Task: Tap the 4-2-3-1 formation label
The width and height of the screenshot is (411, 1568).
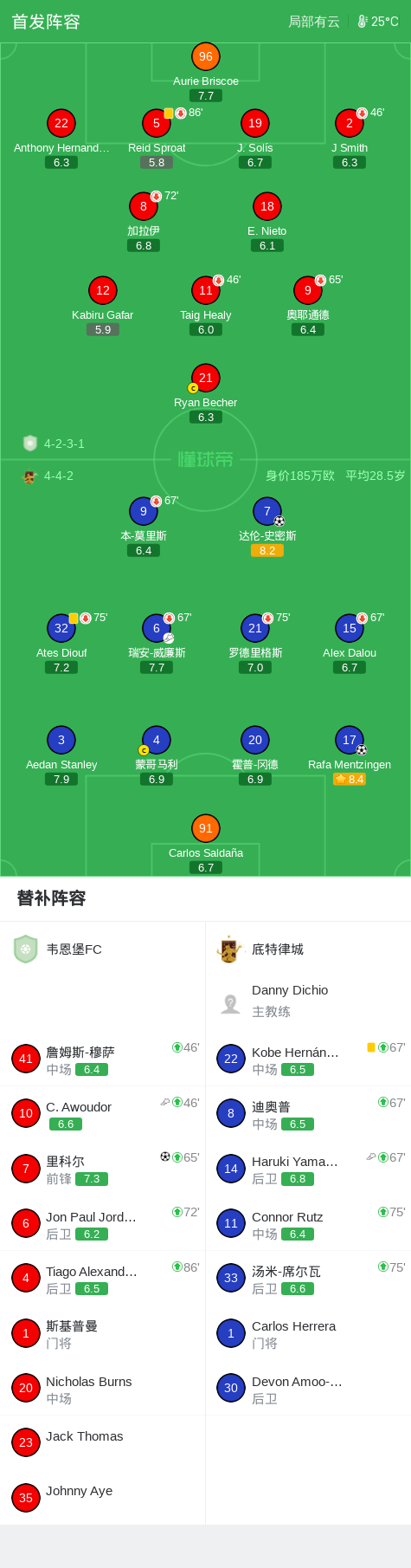Action: [x=64, y=444]
